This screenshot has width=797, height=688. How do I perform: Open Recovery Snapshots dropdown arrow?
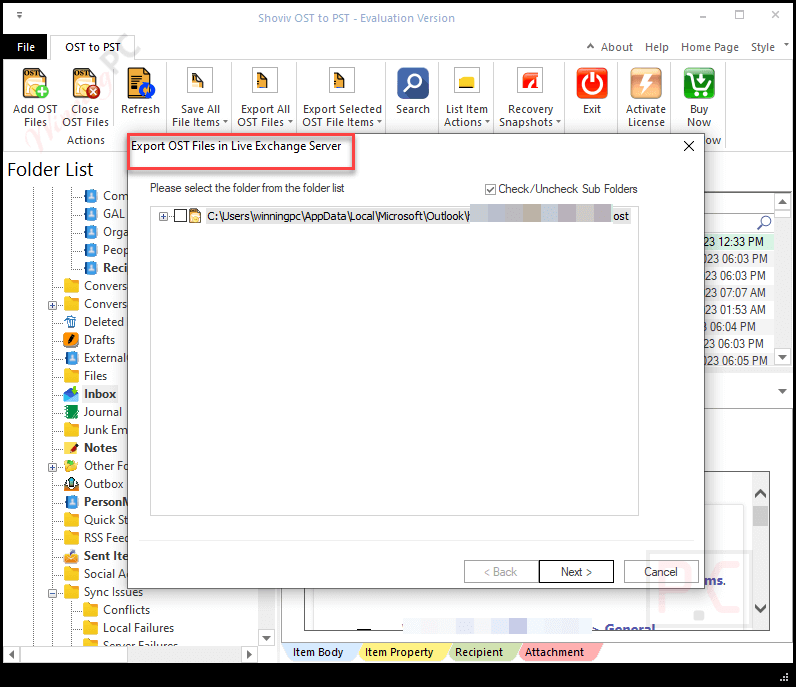pyautogui.click(x=558, y=122)
